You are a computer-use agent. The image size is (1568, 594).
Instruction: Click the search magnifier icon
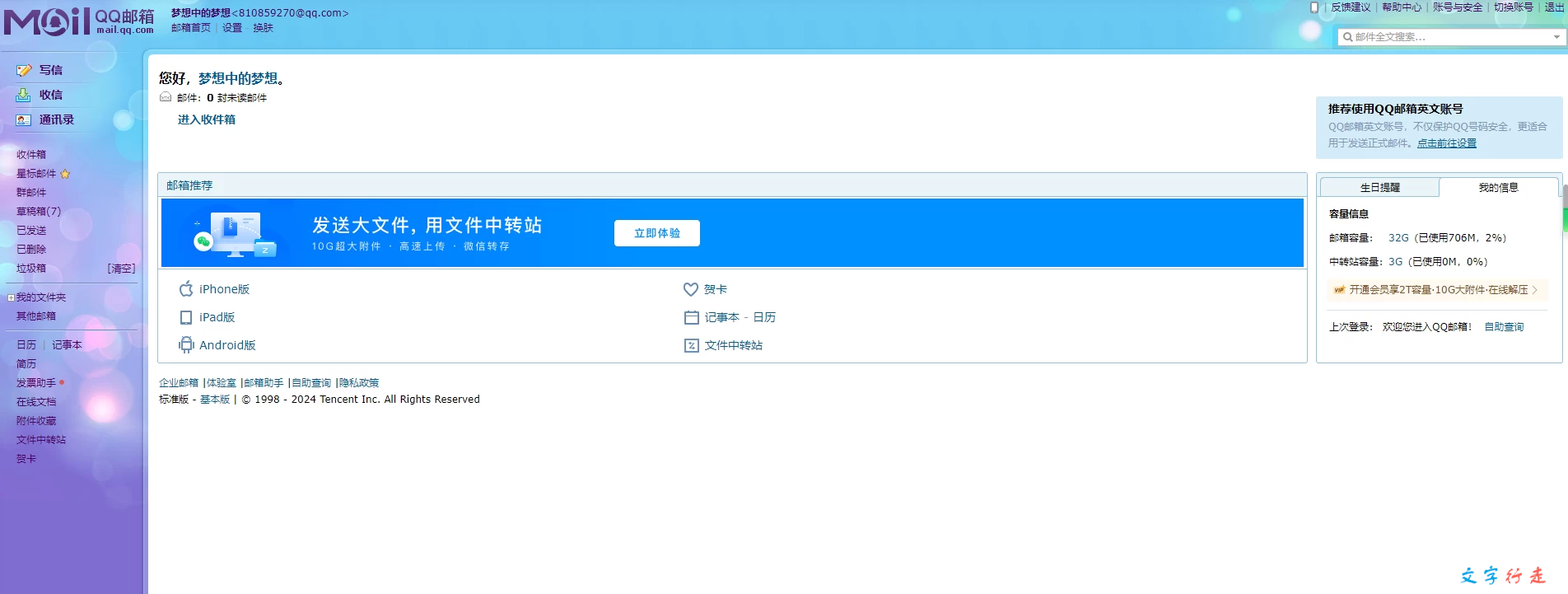point(1348,37)
